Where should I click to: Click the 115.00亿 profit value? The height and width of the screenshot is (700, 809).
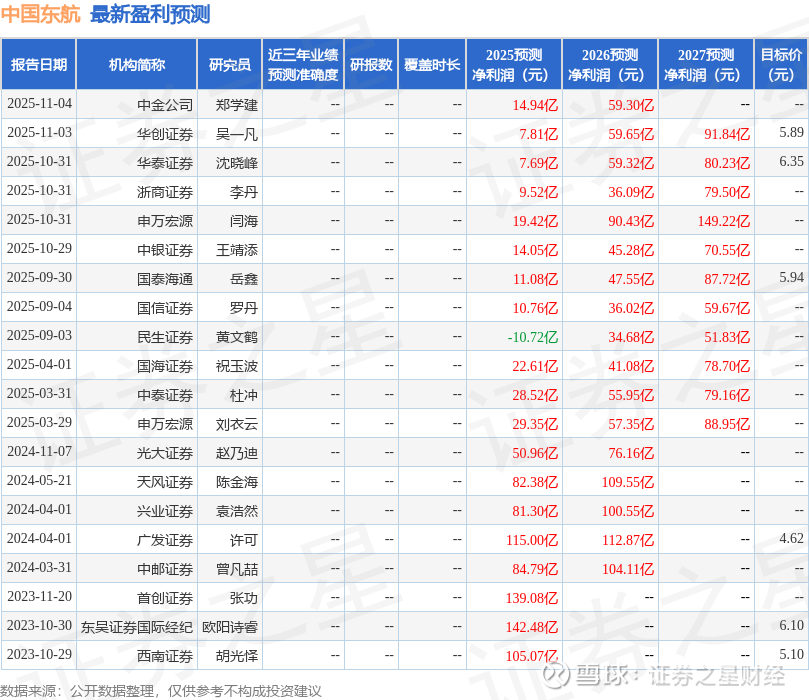pos(532,540)
